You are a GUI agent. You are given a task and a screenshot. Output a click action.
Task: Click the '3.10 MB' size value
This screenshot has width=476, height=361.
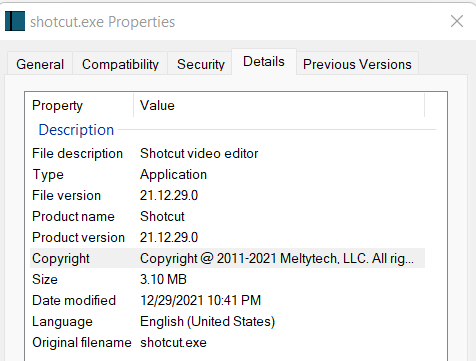pos(163,280)
